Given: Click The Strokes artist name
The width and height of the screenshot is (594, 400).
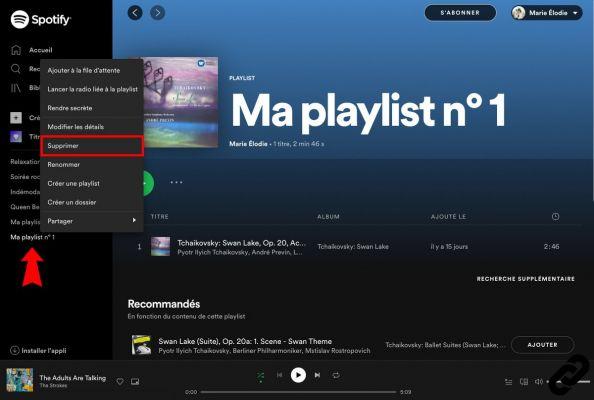Looking at the screenshot, I should tap(53, 386).
